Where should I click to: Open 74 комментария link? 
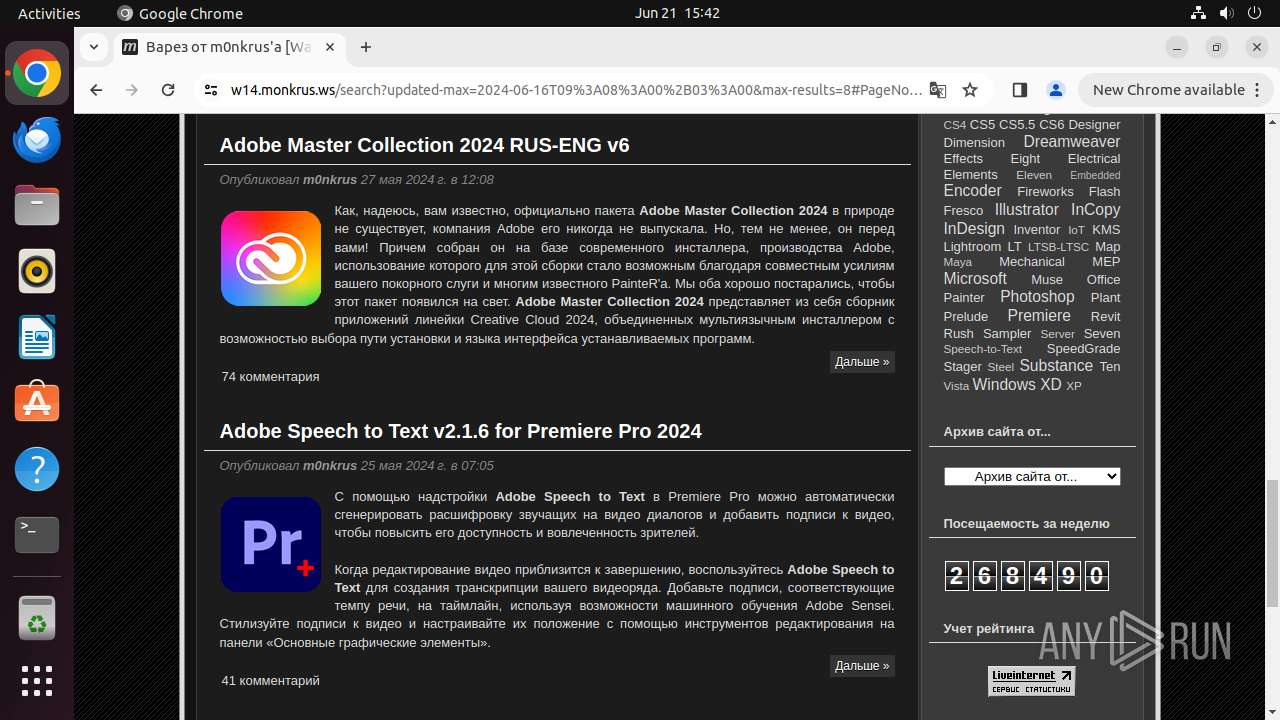click(270, 377)
